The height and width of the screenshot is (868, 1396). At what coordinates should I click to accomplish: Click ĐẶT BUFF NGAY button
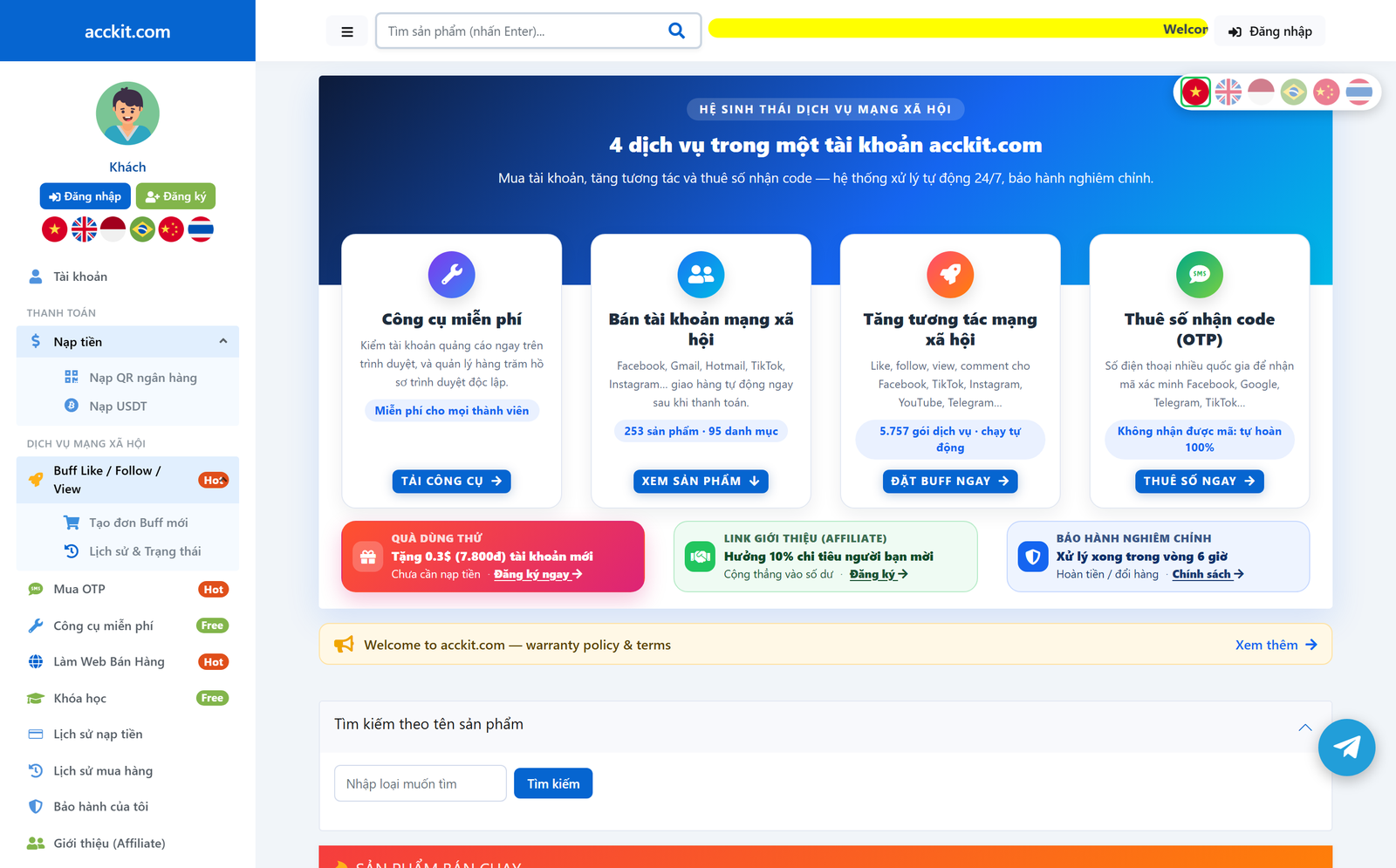[950, 482]
